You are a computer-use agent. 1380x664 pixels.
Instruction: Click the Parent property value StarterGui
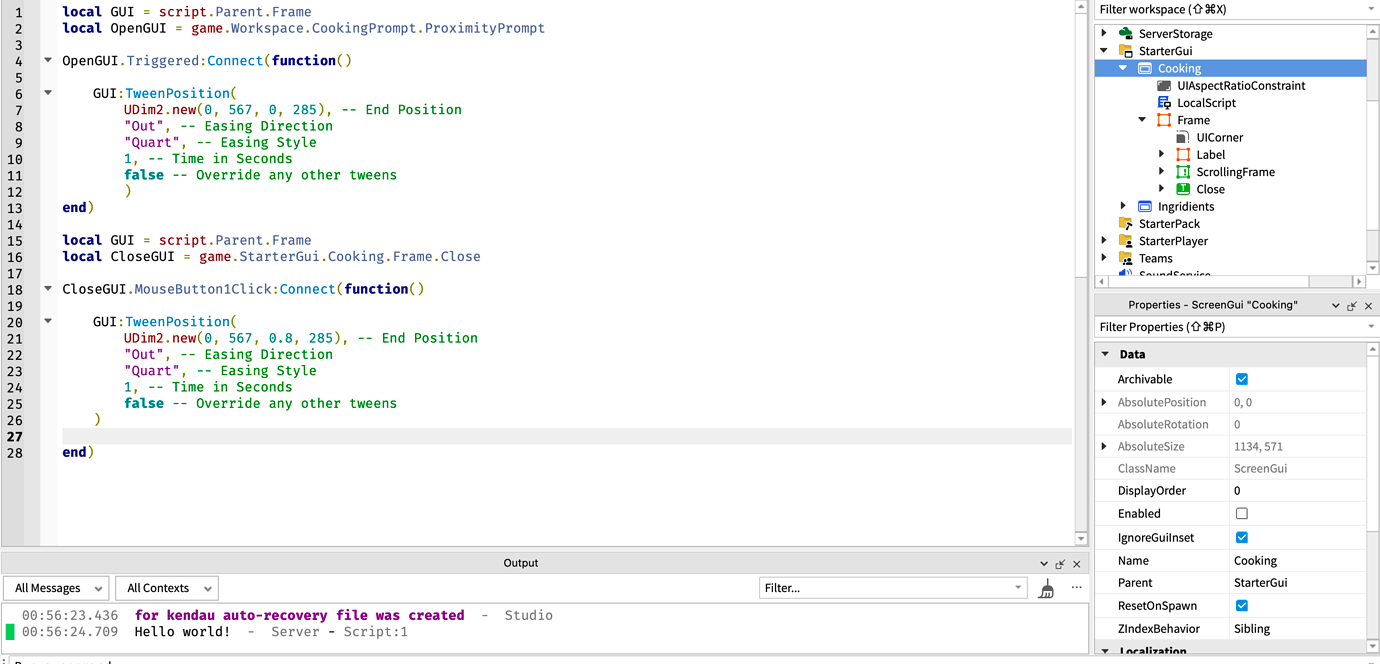[x=1297, y=583]
